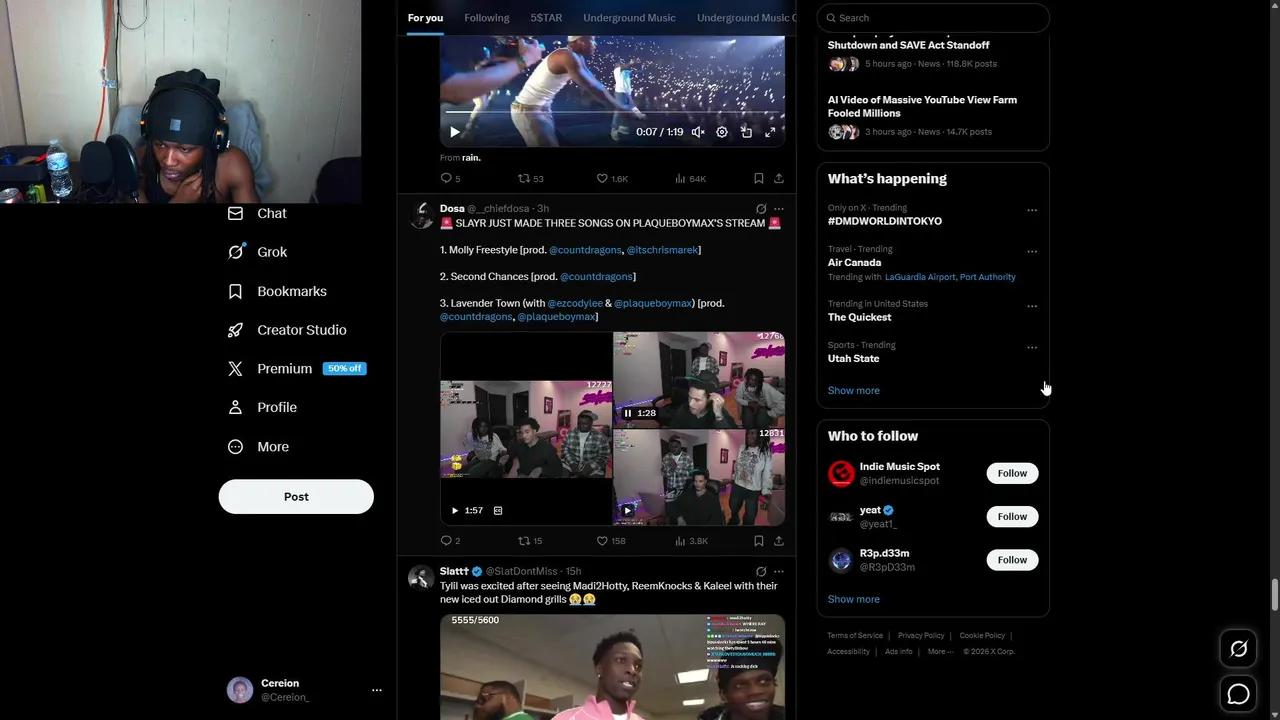
Task: Share the rain. video post
Action: [x=779, y=178]
